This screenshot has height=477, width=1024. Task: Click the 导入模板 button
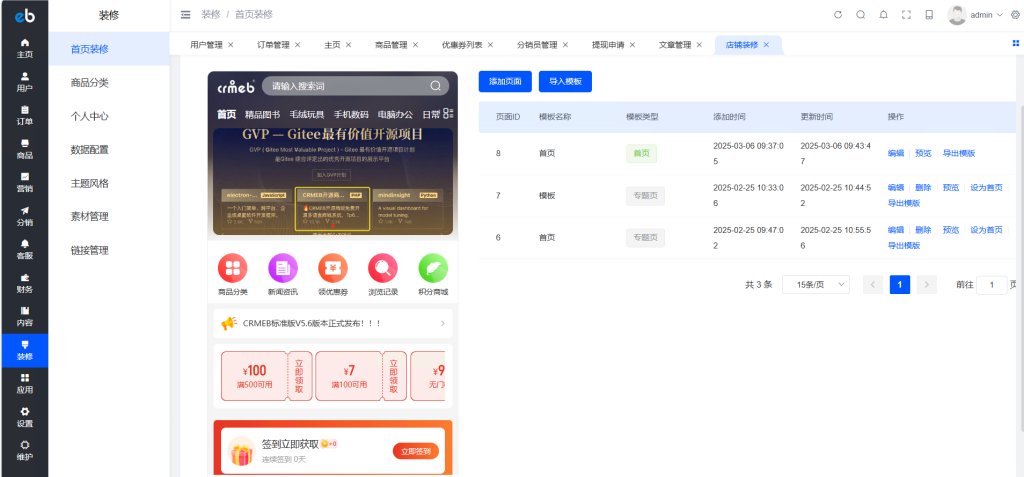565,82
